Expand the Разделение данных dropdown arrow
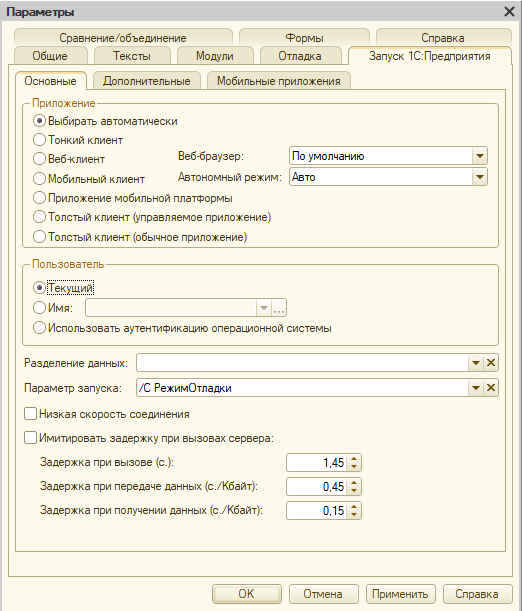 (x=476, y=363)
